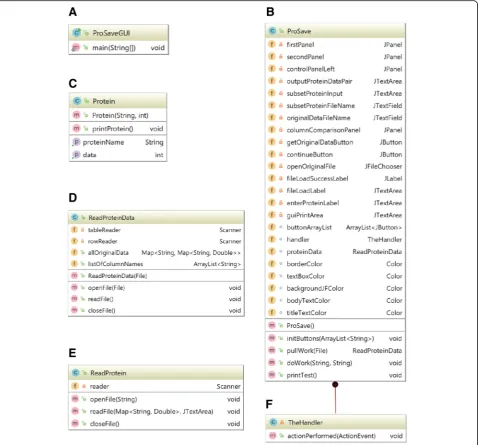Click the field icon beside rowReader
This screenshot has height=445, width=486.
[x=74, y=241]
